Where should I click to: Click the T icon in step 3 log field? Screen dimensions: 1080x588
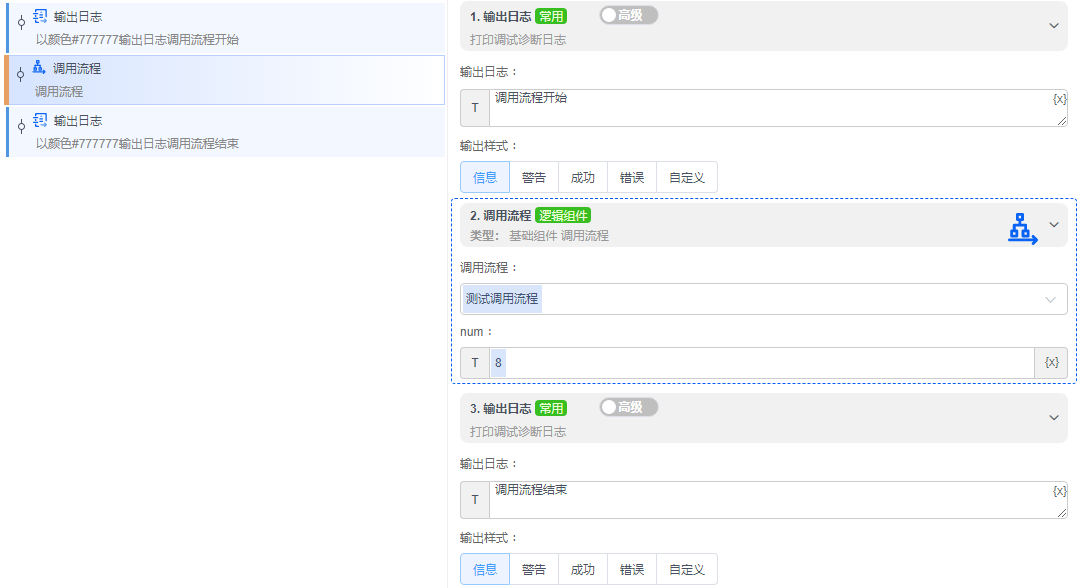[x=474, y=499]
